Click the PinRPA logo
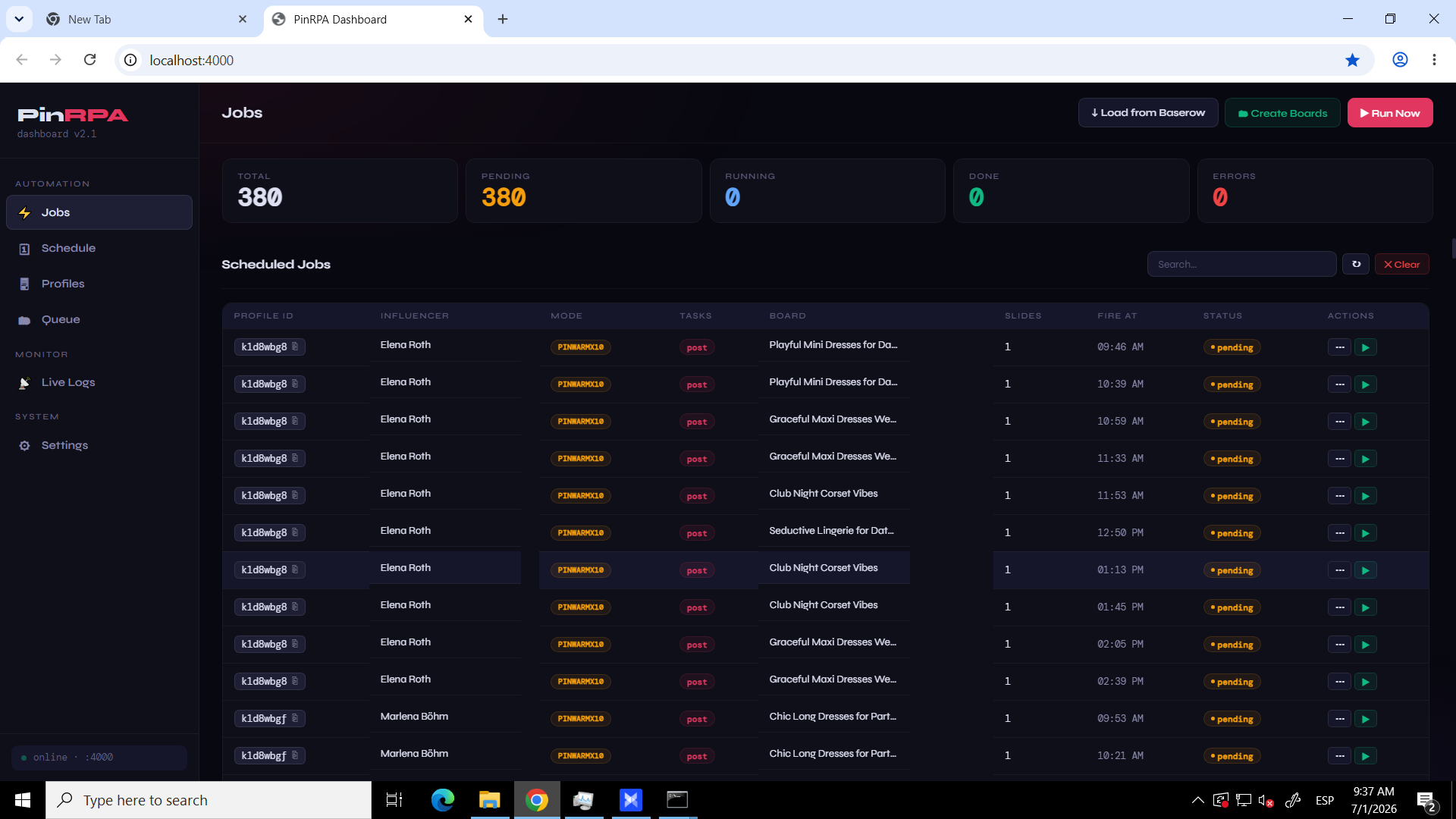Viewport: 1456px width, 819px height. tap(73, 115)
